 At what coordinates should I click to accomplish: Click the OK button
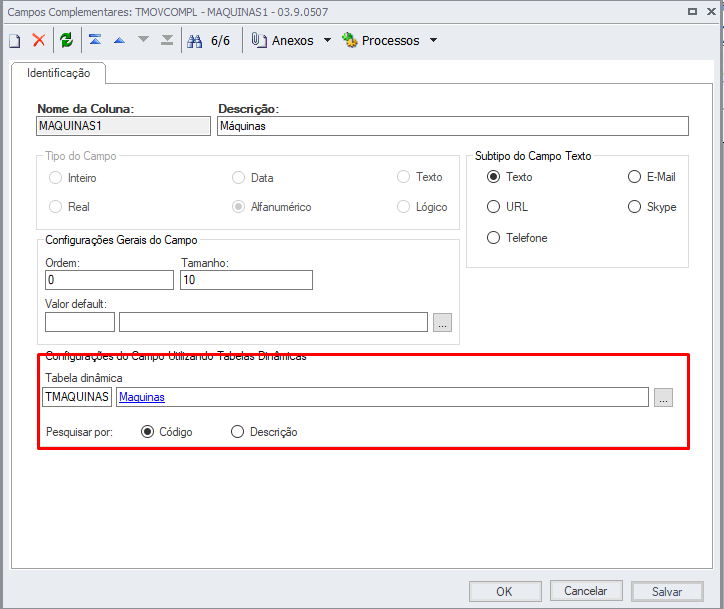click(505, 591)
